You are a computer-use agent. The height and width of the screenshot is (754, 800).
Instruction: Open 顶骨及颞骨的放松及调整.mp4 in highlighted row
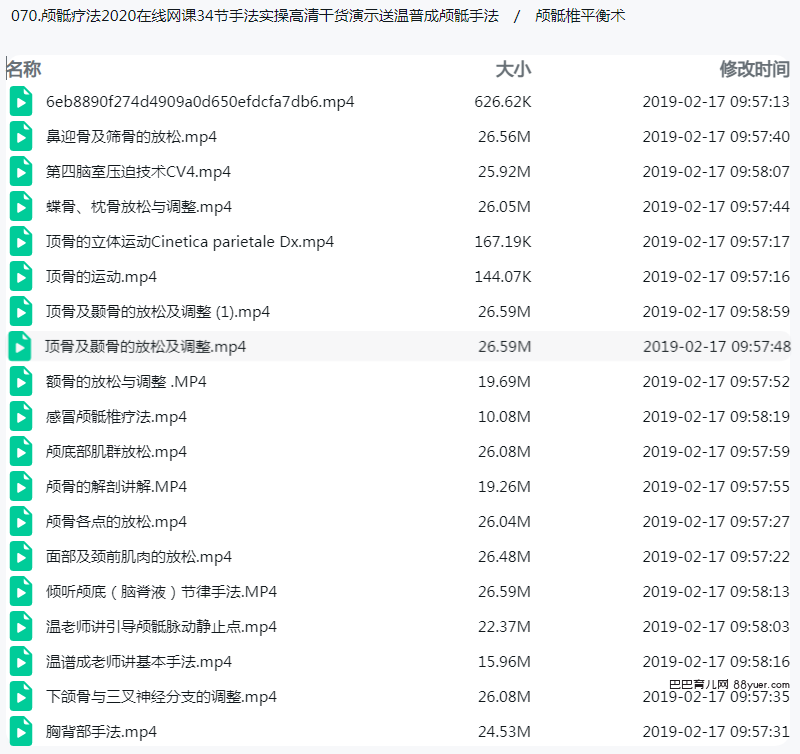[145, 347]
